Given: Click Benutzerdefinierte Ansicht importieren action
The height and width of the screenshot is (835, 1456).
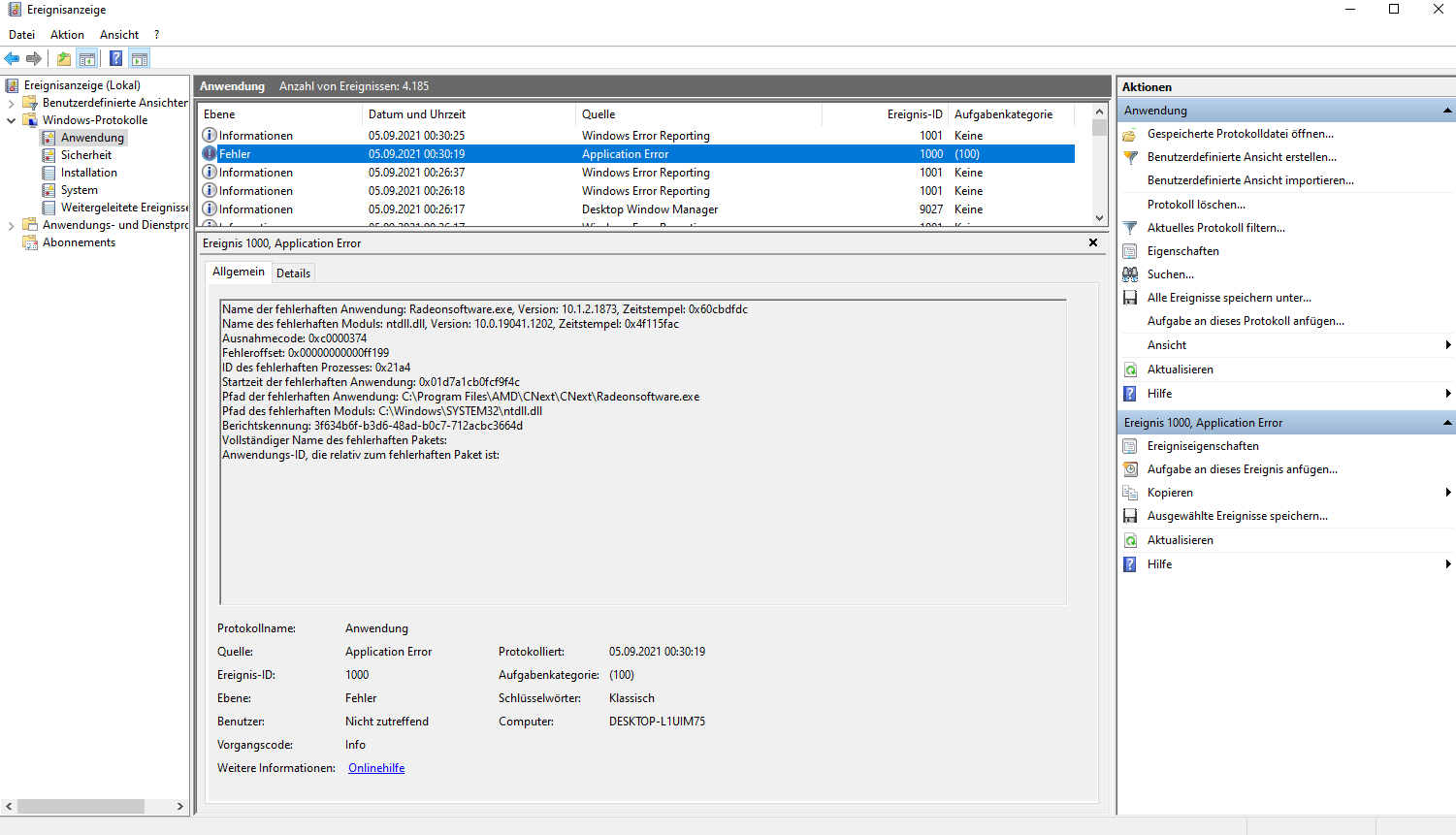Looking at the screenshot, I should pos(1250,180).
